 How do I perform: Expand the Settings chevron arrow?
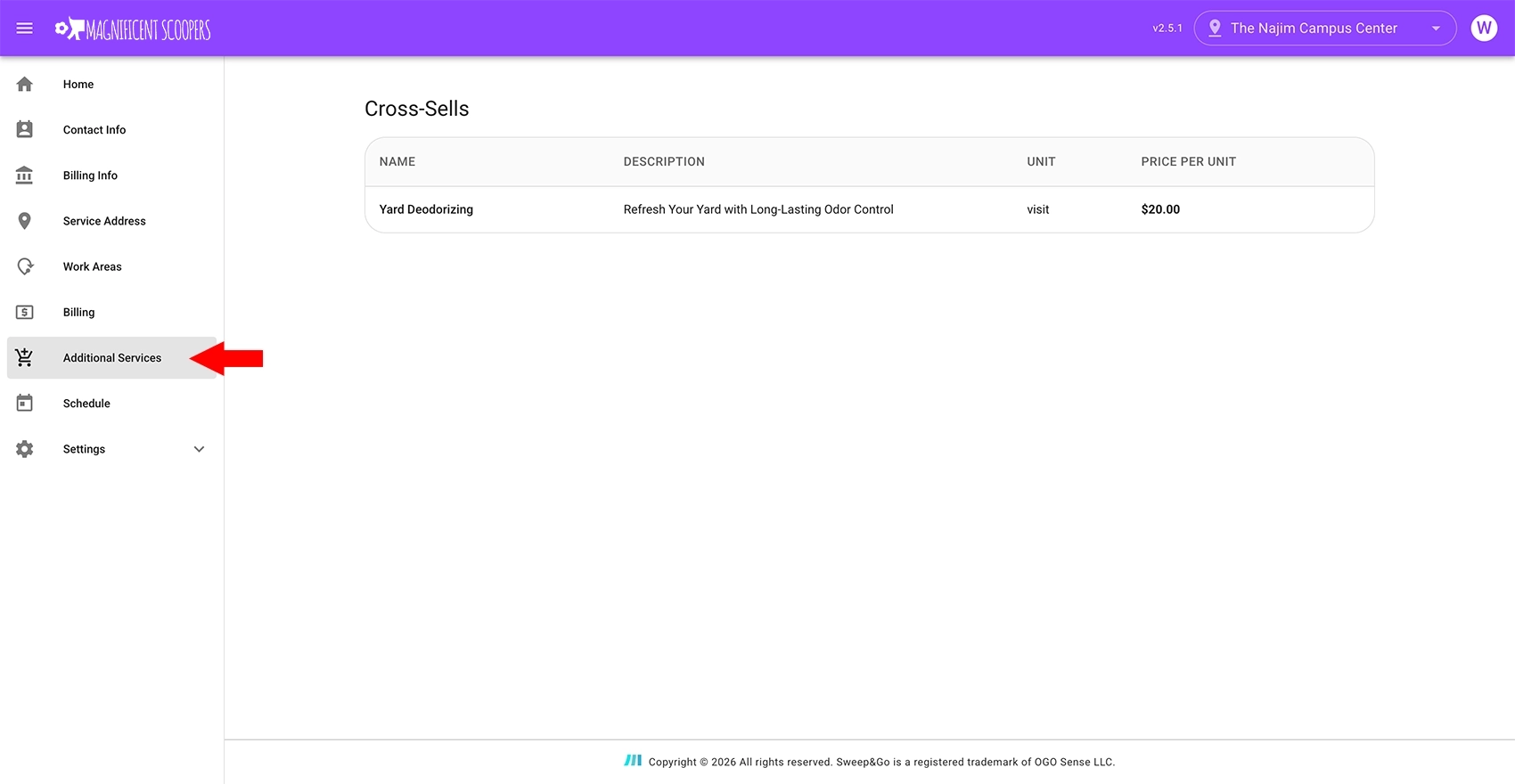(199, 449)
